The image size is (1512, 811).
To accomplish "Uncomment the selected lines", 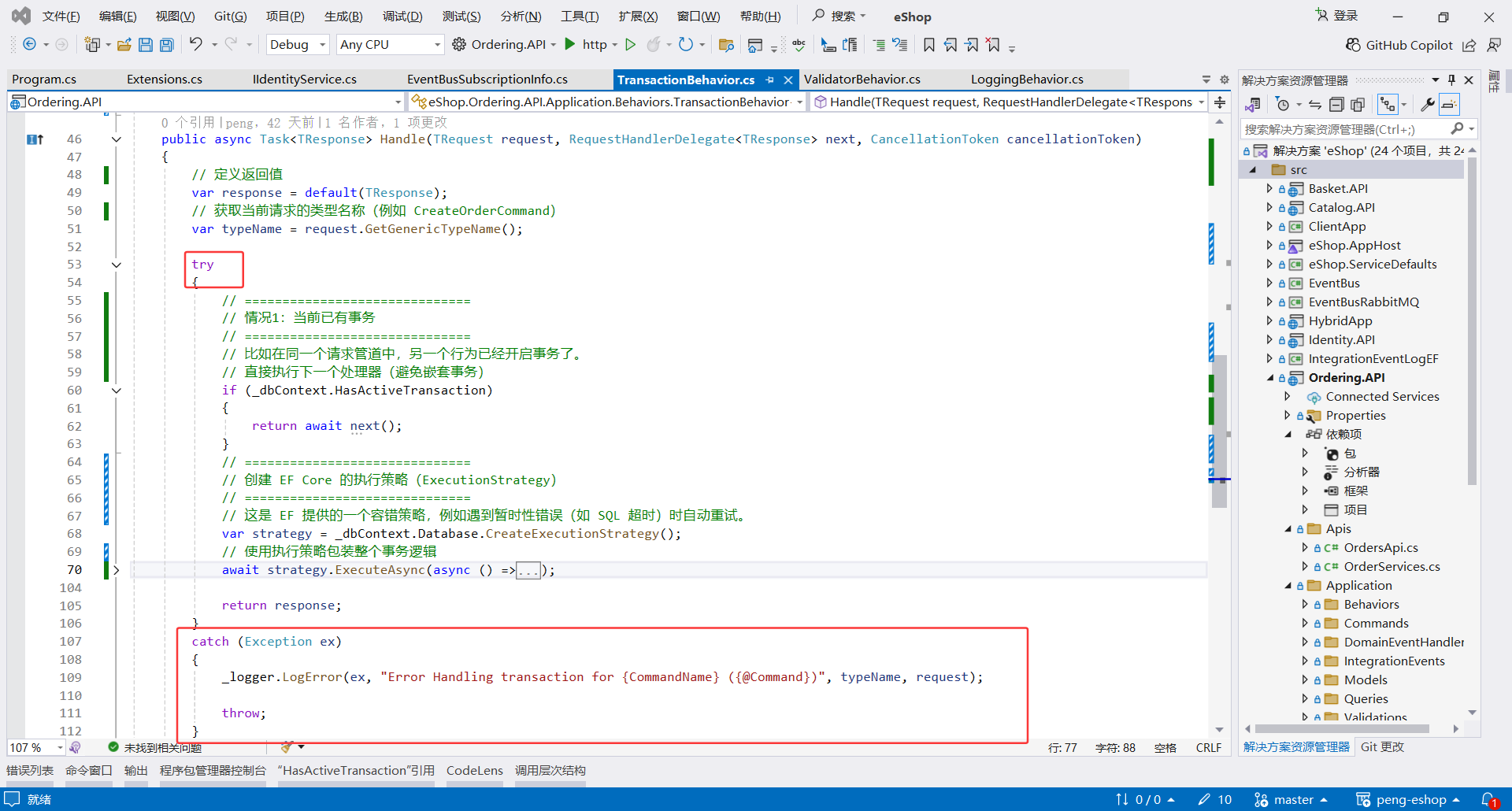I will point(900,45).
